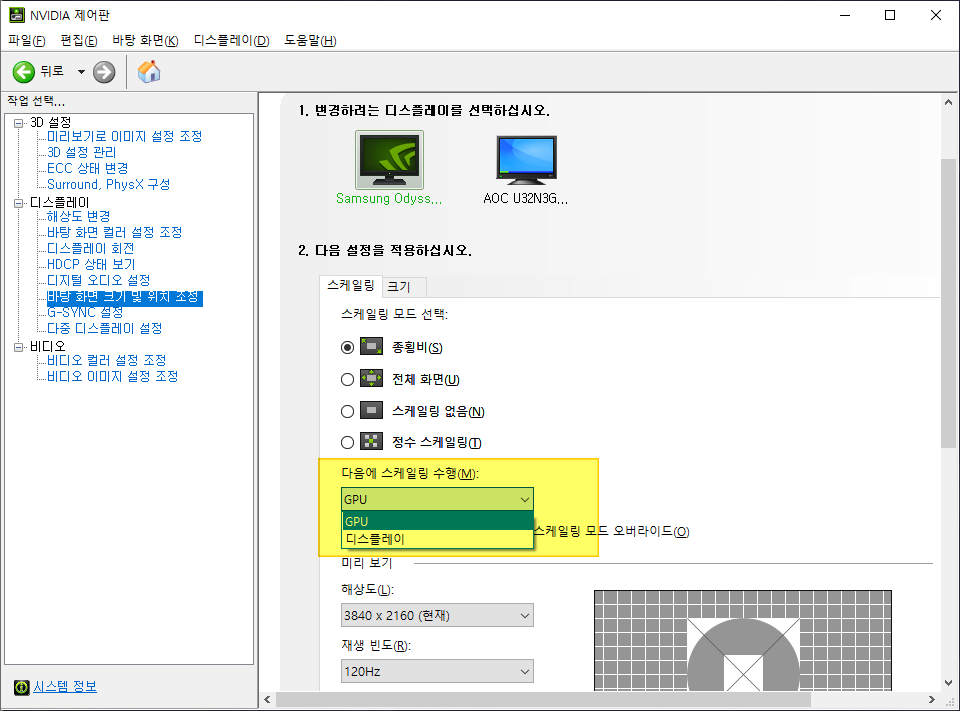Click the full-screen (전체 화면) mode icon
Viewport: 960px width, 711px height.
371,378
